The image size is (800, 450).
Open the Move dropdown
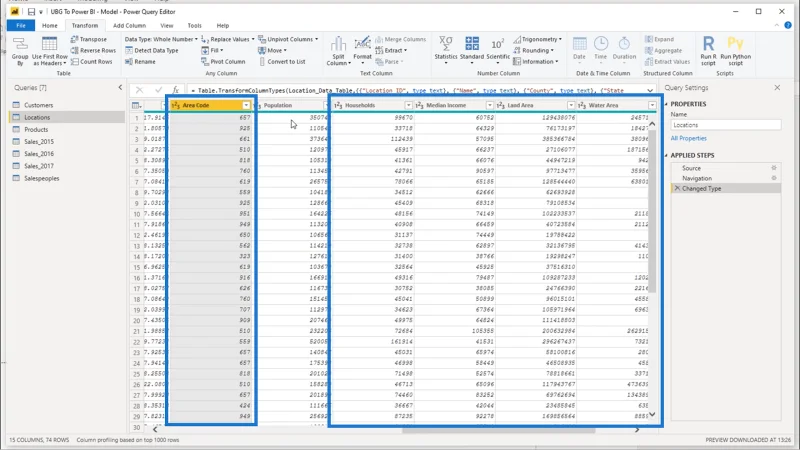pyautogui.click(x=272, y=51)
